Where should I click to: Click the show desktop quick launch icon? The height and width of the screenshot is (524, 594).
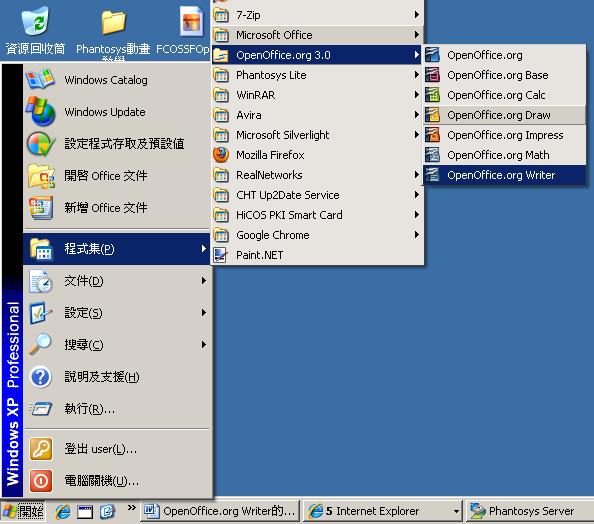coord(85,512)
